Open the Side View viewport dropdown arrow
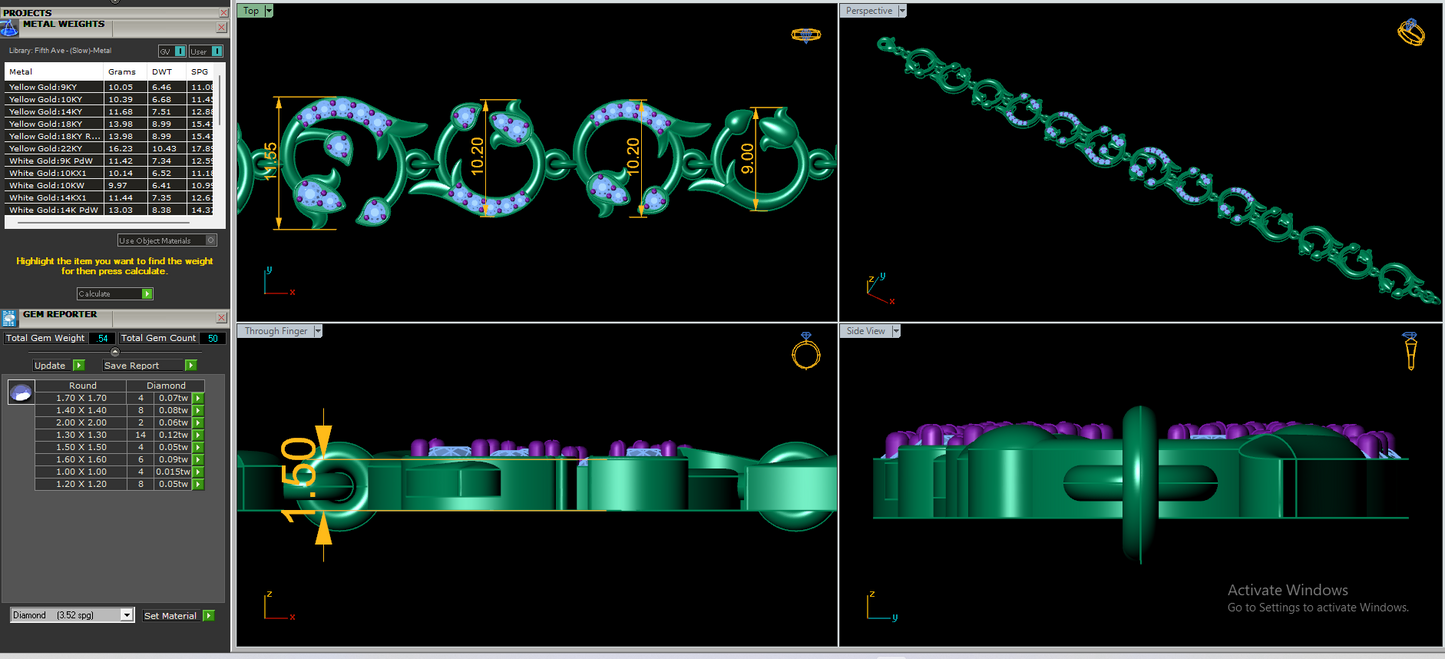 (x=896, y=331)
